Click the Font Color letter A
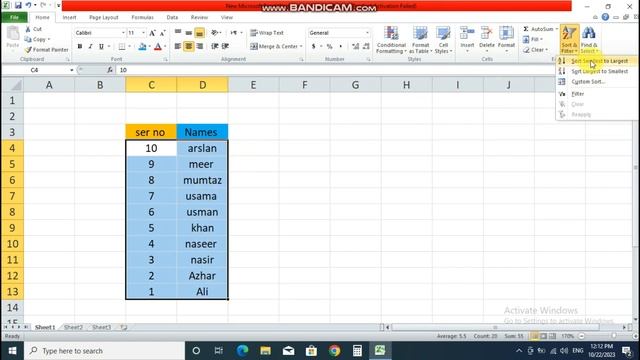The height and width of the screenshot is (360, 640). pyautogui.click(x=158, y=47)
